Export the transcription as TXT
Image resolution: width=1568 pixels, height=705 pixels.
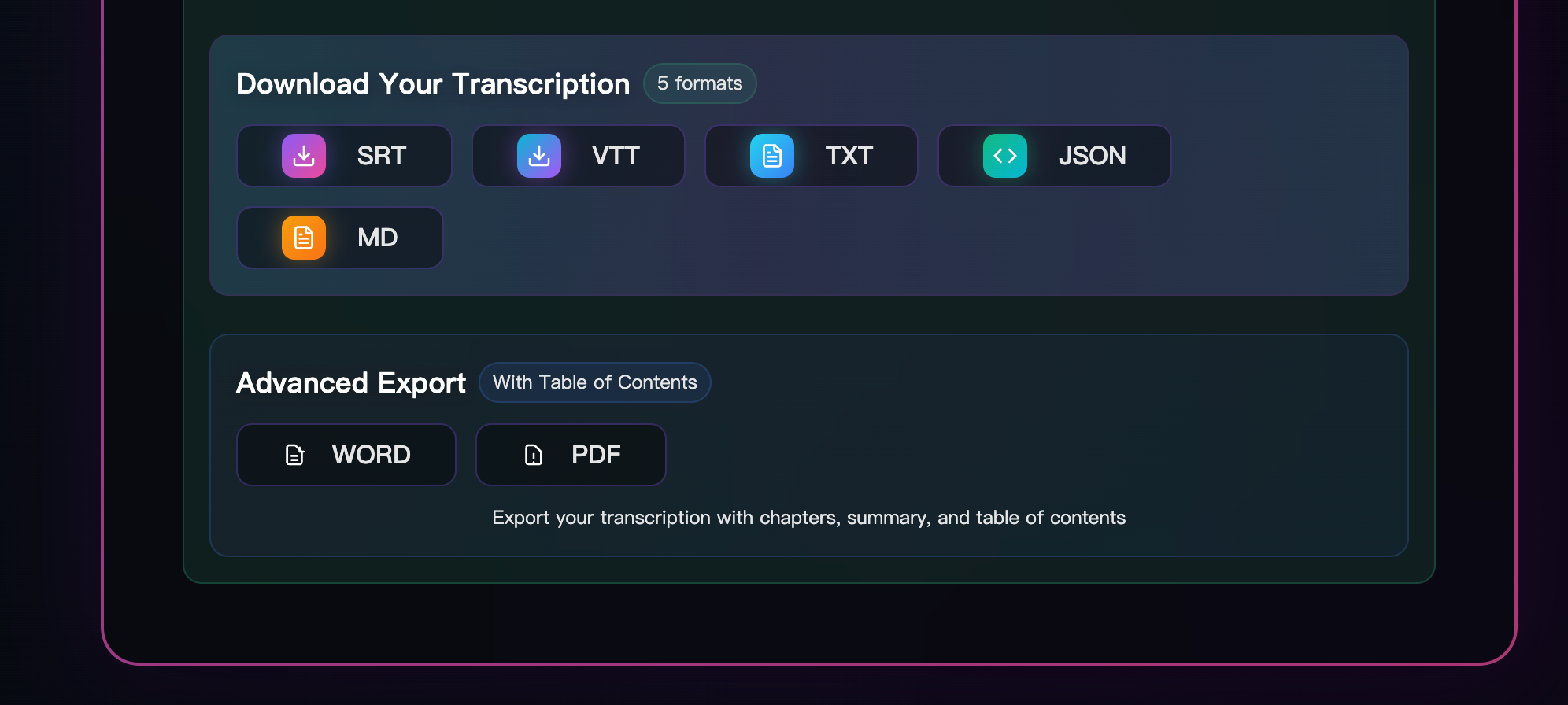pos(811,155)
